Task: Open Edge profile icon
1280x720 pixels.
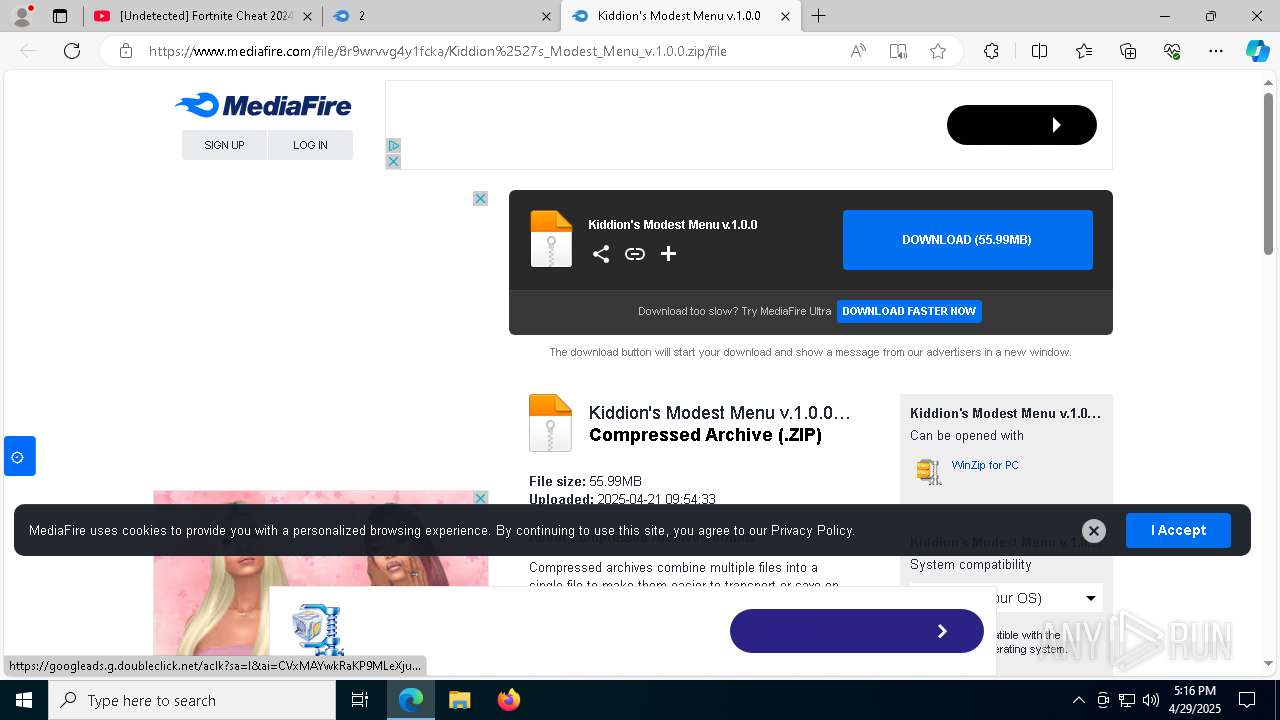Action: (23, 16)
